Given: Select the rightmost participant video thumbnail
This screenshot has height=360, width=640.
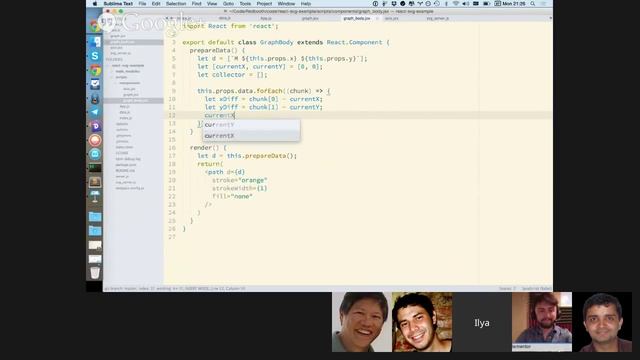Looking at the screenshot, I should click(x=602, y=322).
